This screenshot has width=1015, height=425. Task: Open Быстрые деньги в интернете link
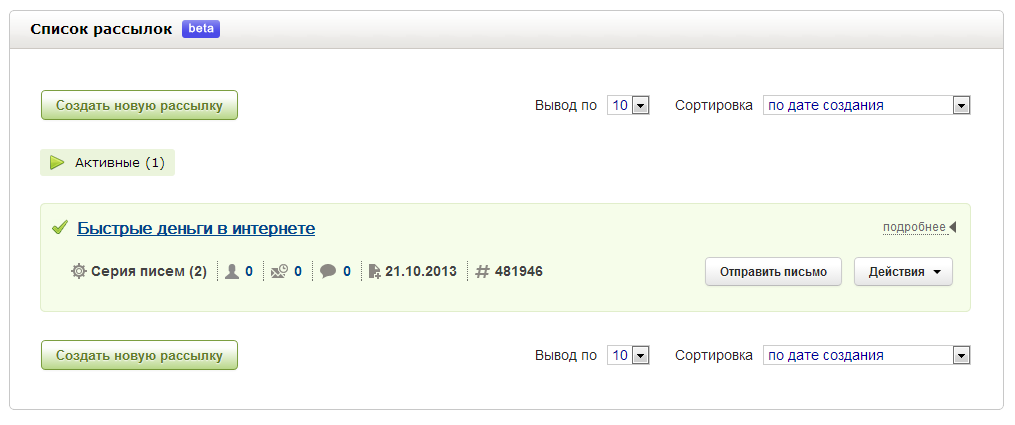pos(196,228)
